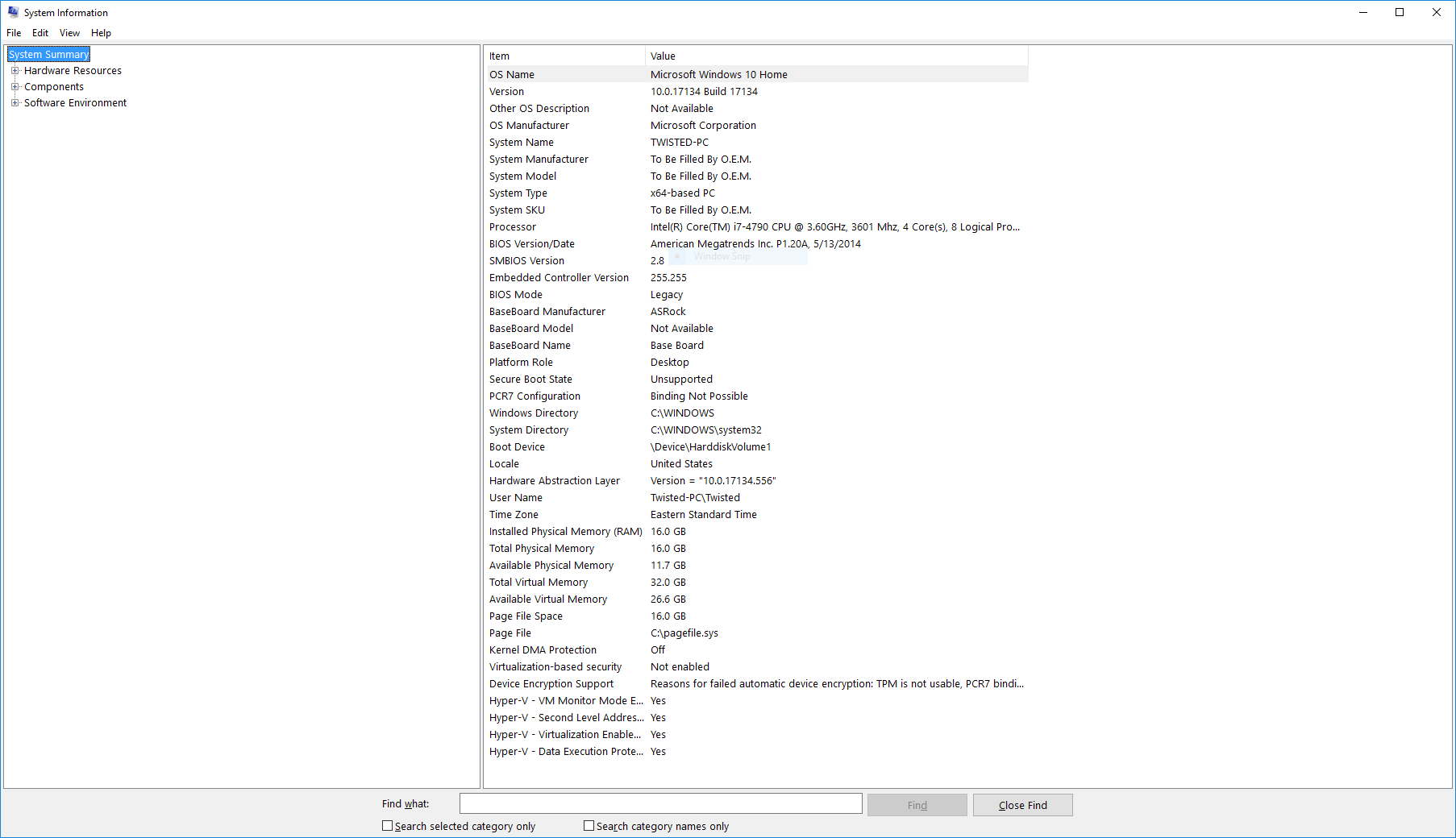Click the disabled Find button
This screenshot has width=1456, height=838.
pyautogui.click(x=917, y=804)
